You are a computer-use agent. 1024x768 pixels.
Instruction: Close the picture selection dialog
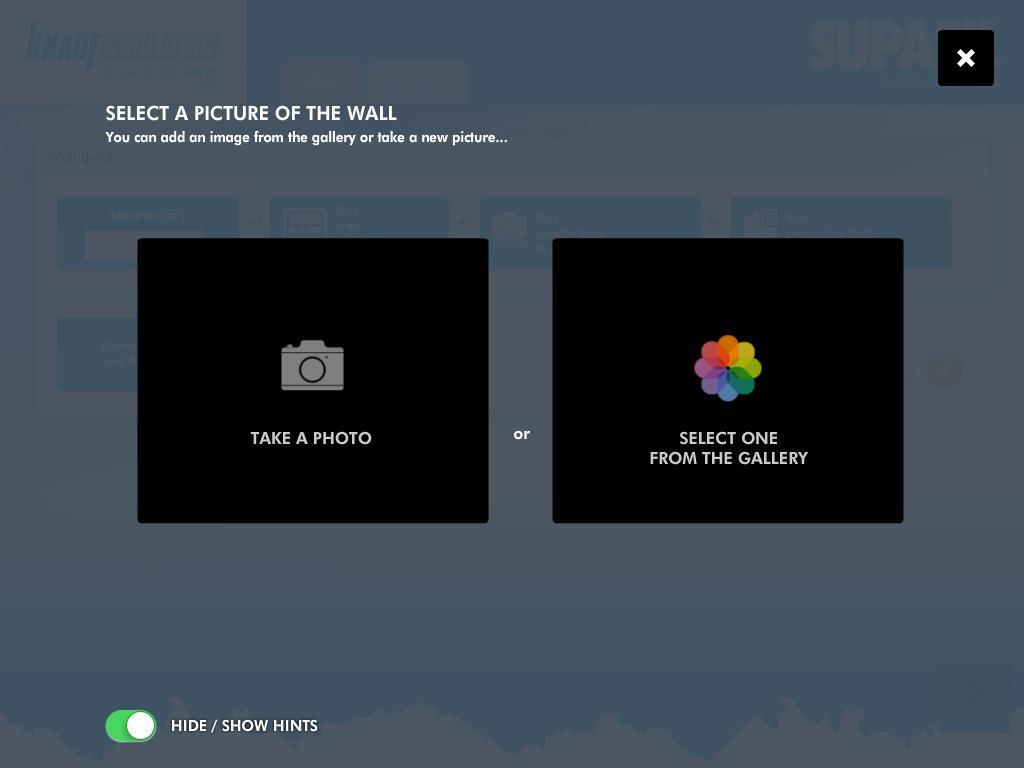pos(965,58)
